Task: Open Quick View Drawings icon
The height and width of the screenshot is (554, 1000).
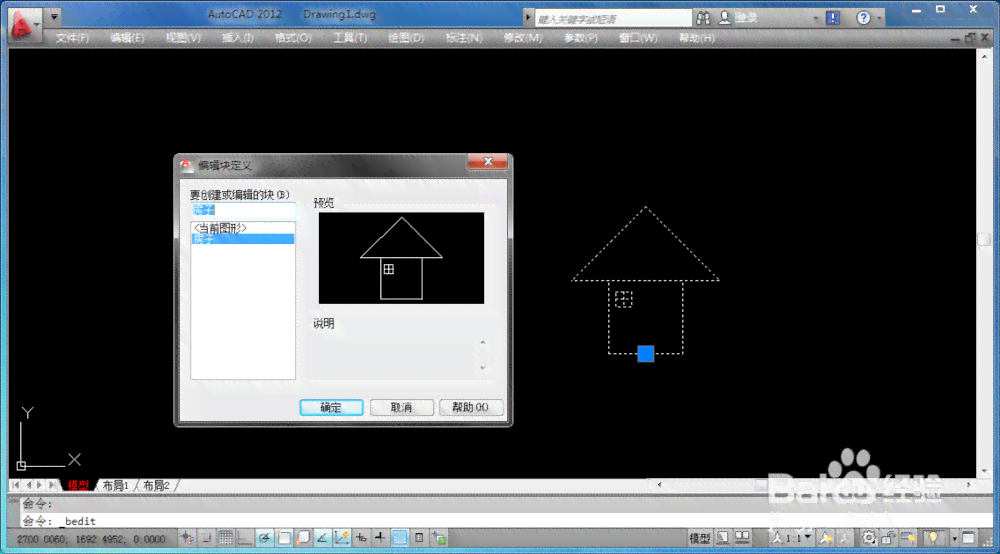Action: click(742, 538)
